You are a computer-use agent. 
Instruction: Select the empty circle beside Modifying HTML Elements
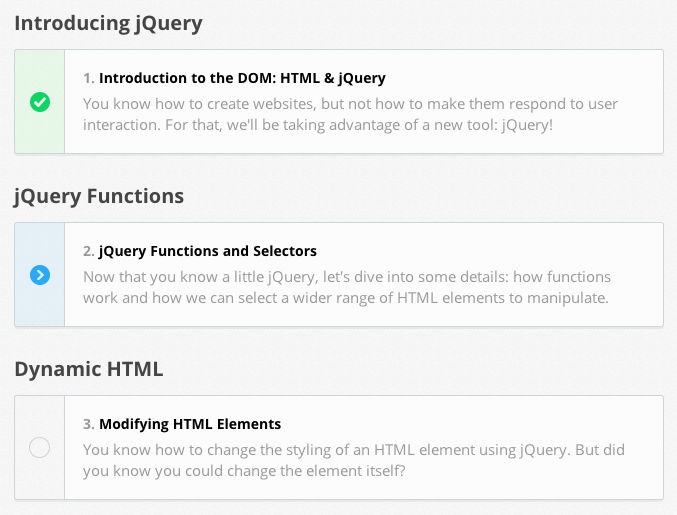pyautogui.click(x=40, y=448)
